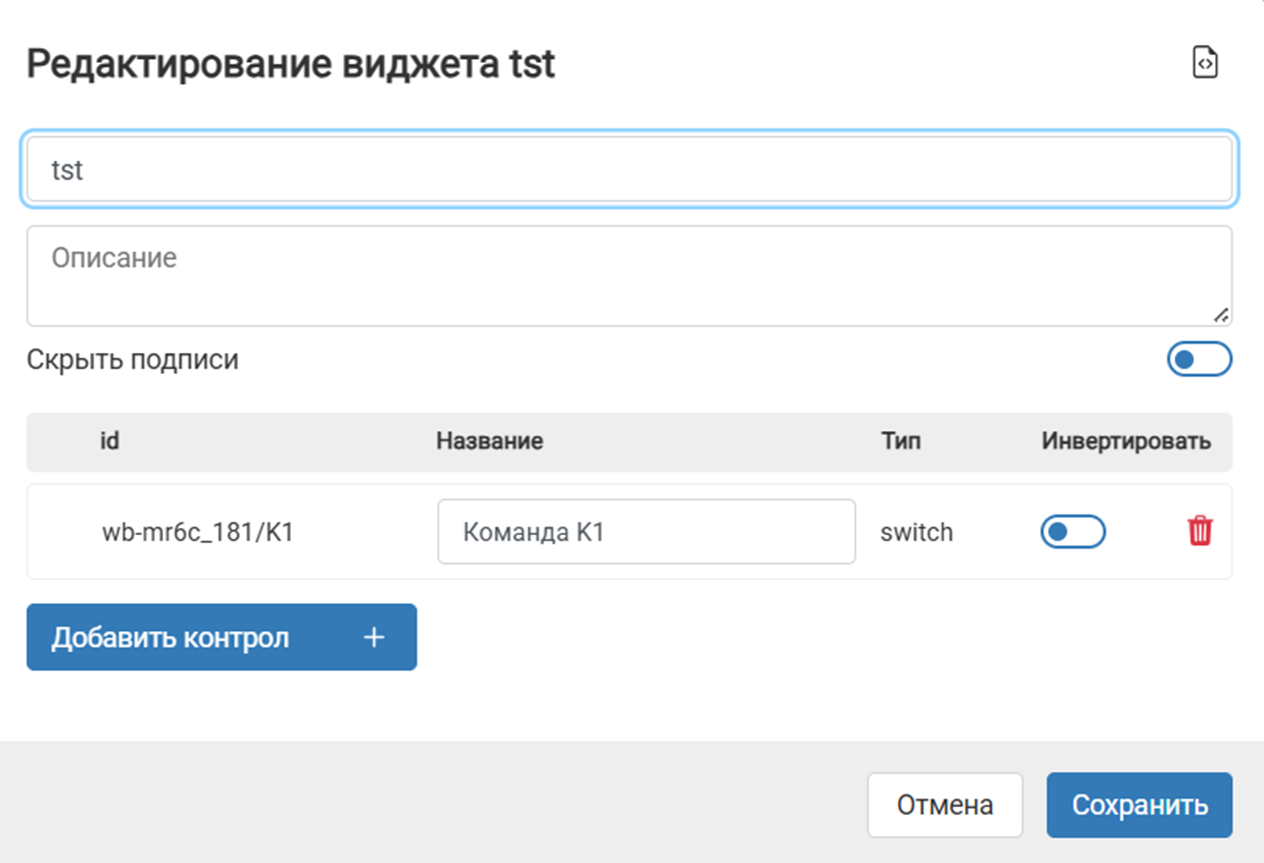Toggle the Скрыть подписи switch

point(1200,359)
